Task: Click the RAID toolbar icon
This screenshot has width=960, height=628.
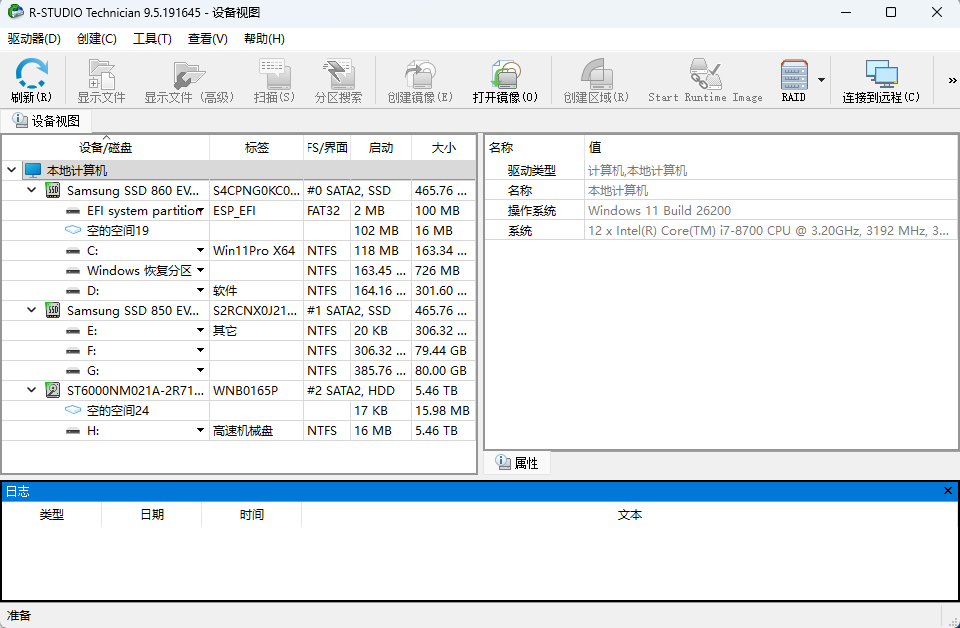Action: [x=793, y=80]
